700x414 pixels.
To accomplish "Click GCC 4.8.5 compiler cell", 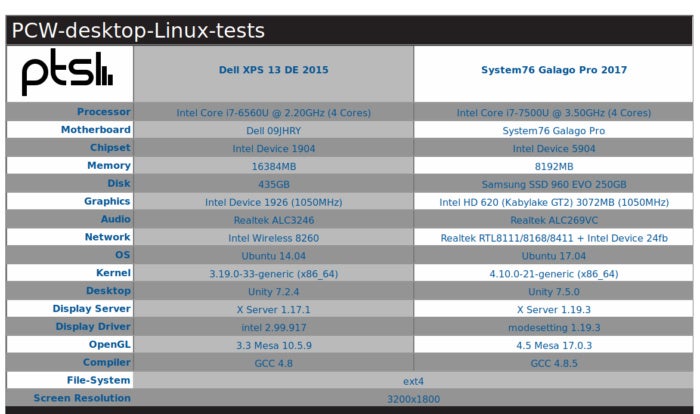I will [554, 363].
